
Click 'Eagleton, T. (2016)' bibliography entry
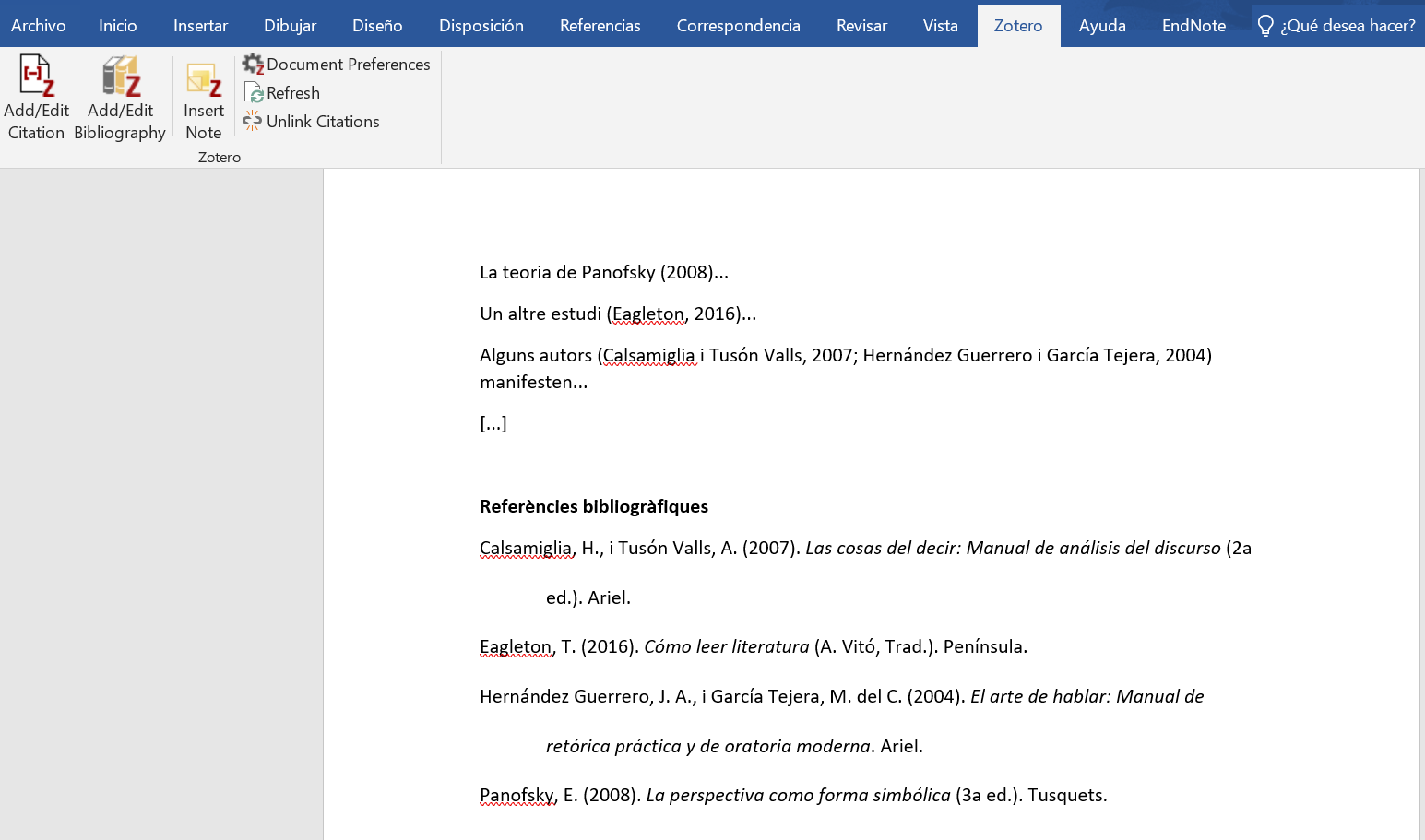(559, 646)
